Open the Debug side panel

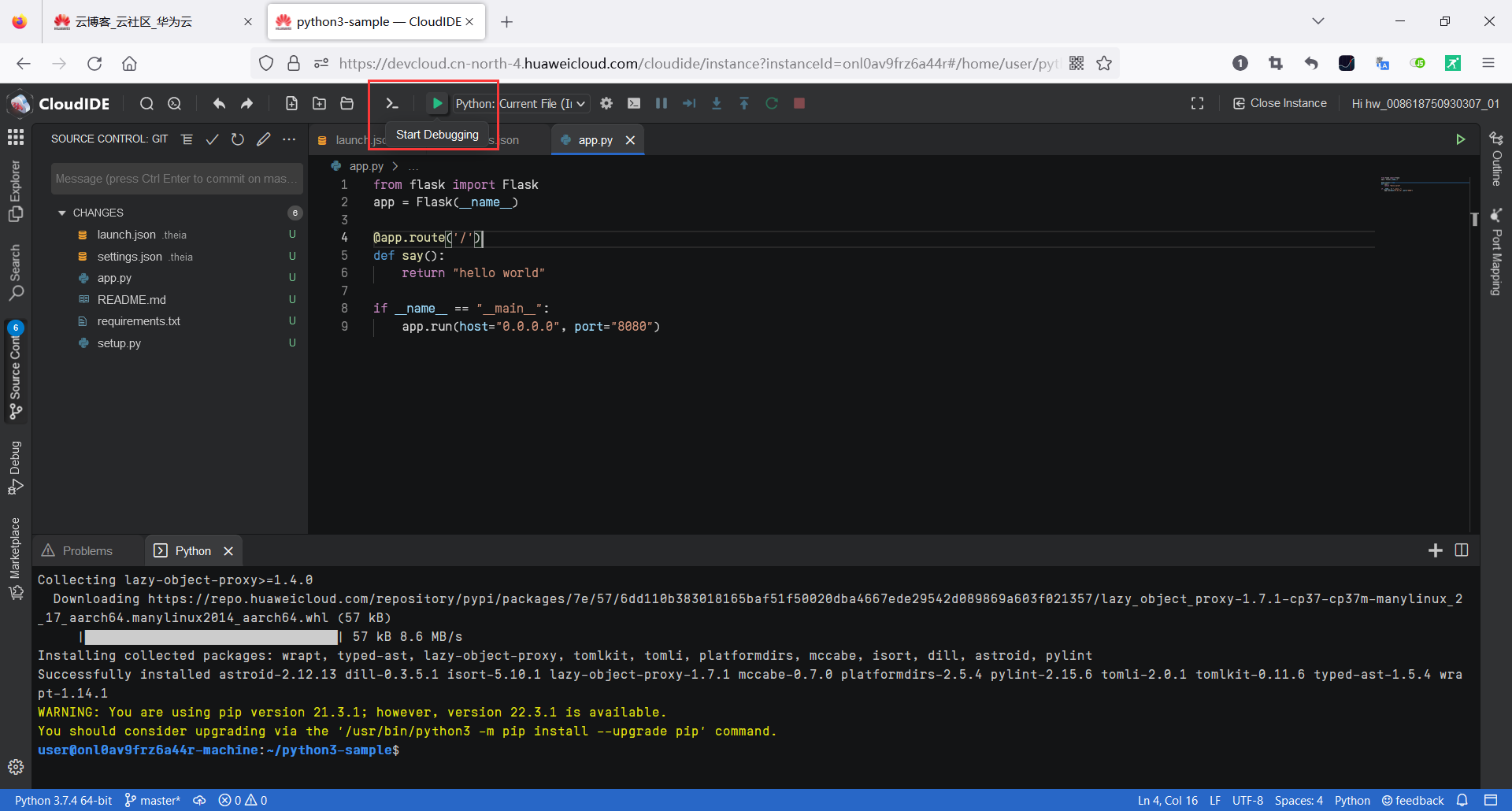16,468
